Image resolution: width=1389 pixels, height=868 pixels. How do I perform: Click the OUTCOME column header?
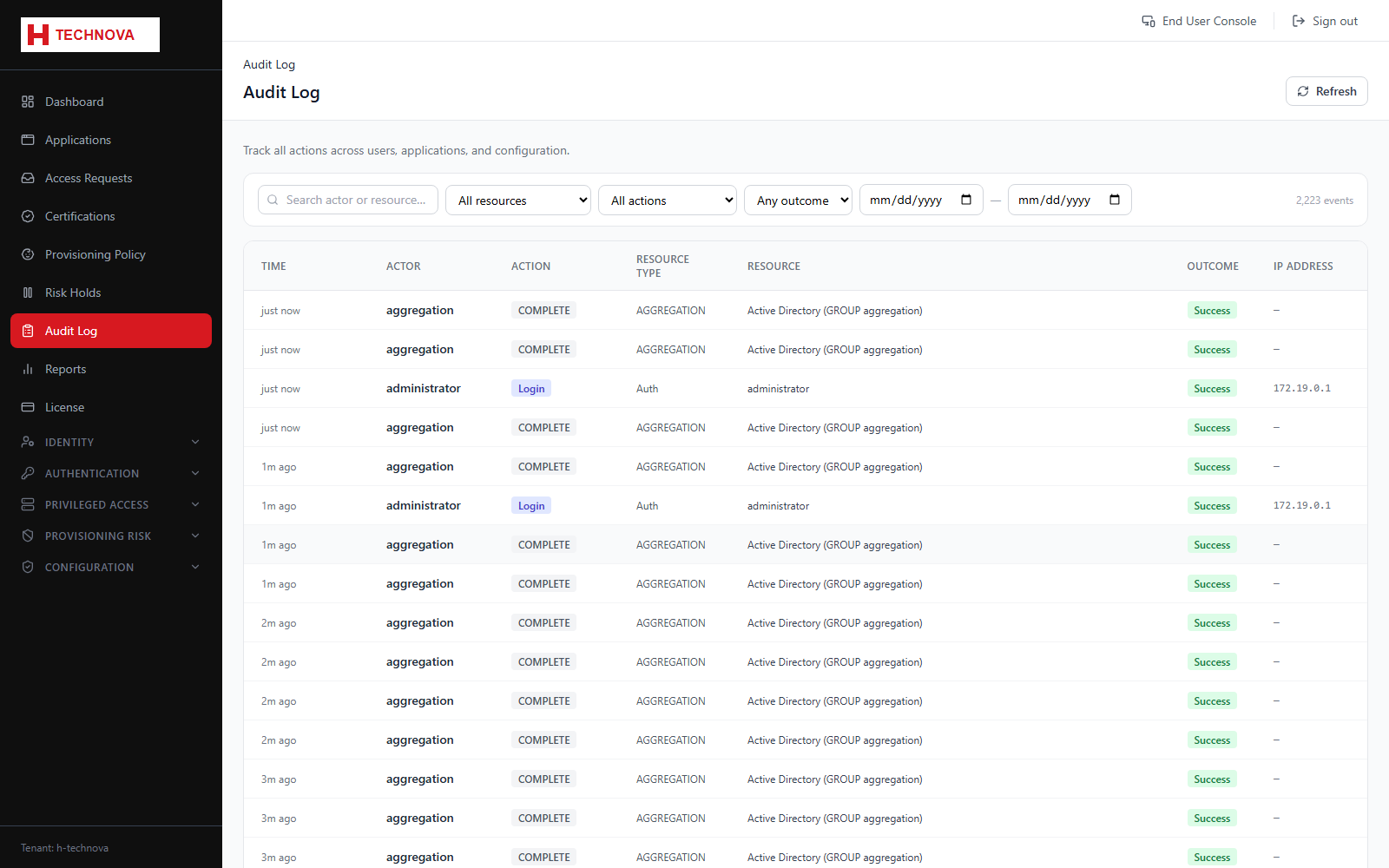(x=1213, y=266)
